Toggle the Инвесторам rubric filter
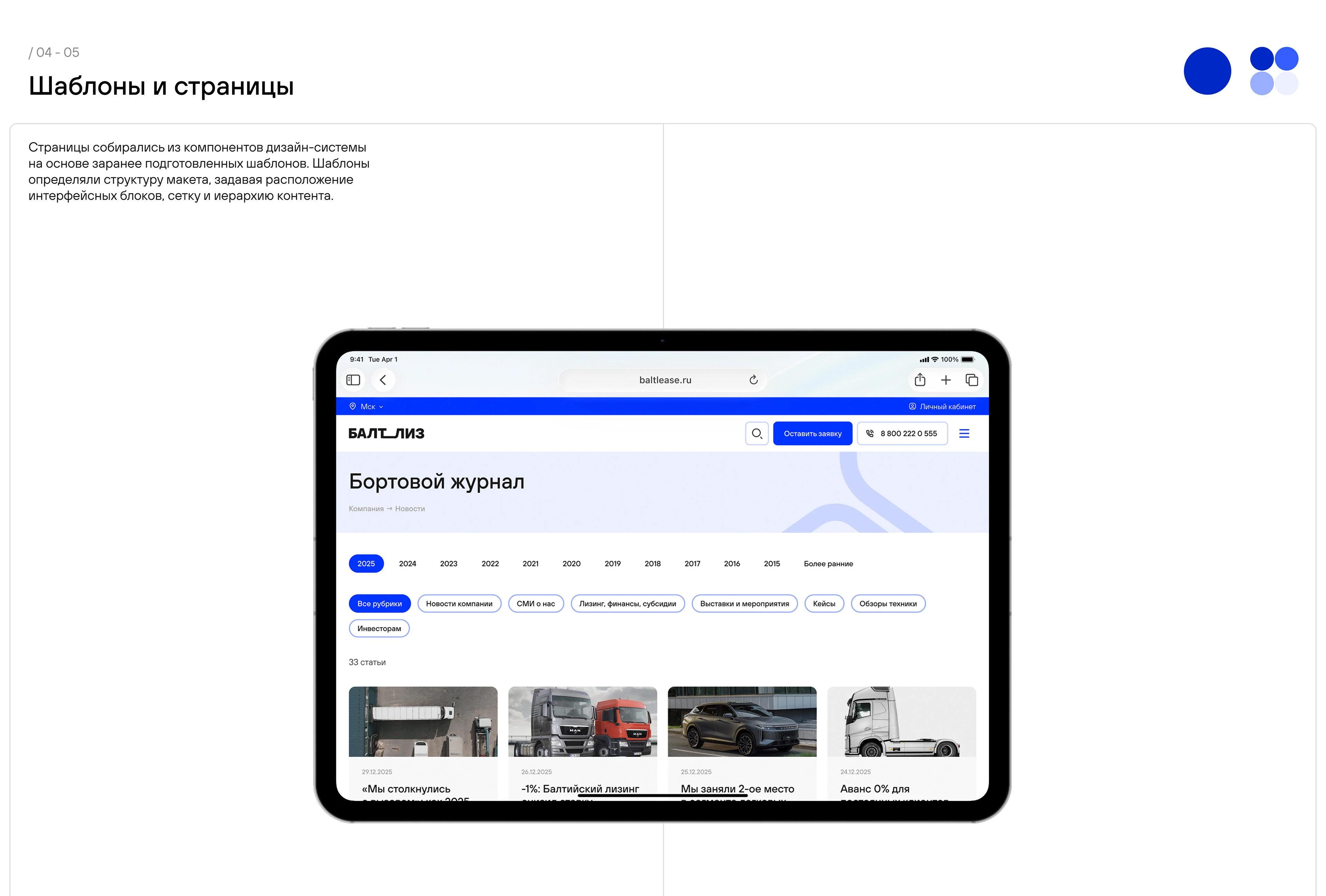 (x=379, y=628)
